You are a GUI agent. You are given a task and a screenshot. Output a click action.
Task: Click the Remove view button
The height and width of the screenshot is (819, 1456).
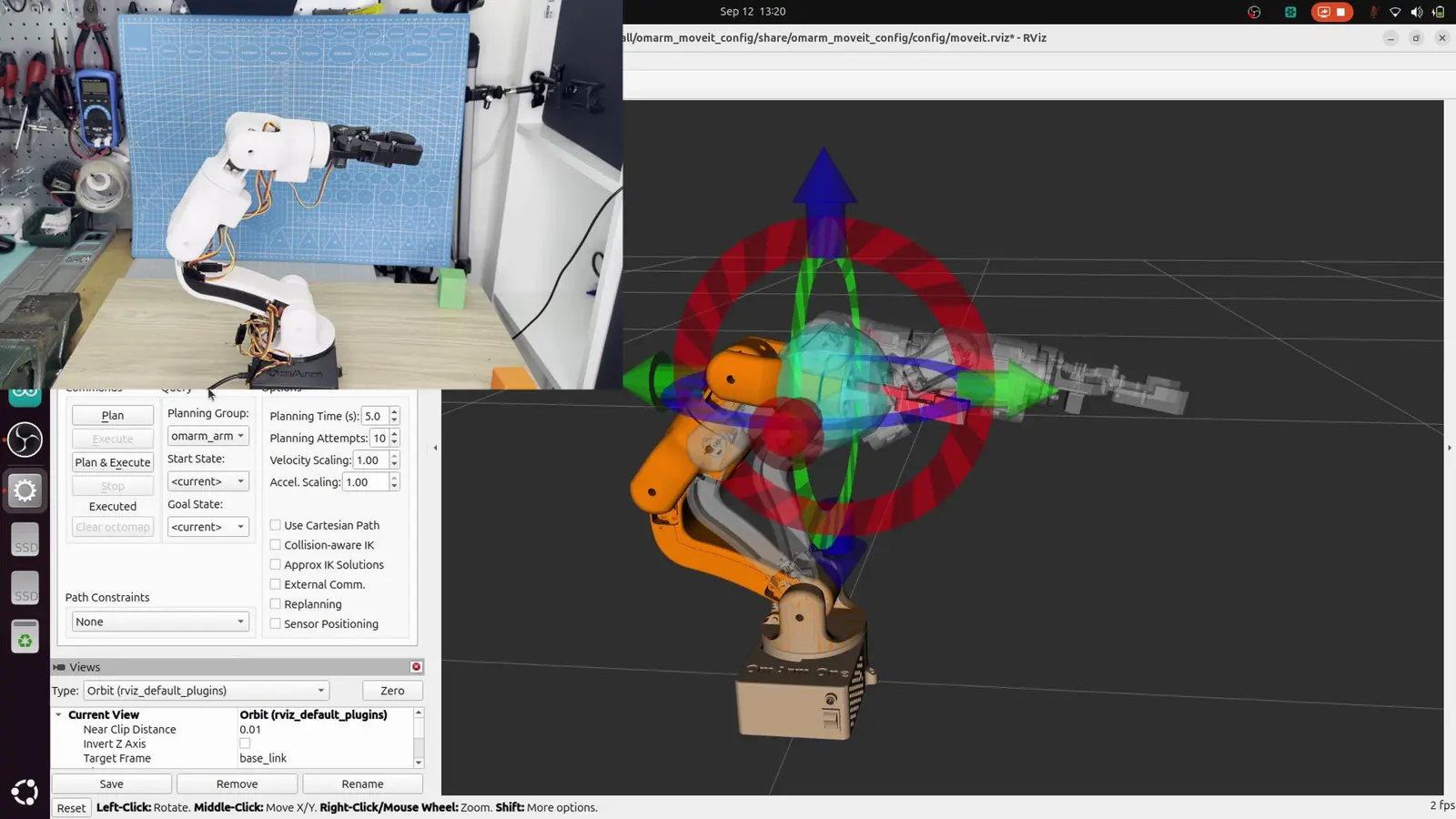tap(237, 784)
